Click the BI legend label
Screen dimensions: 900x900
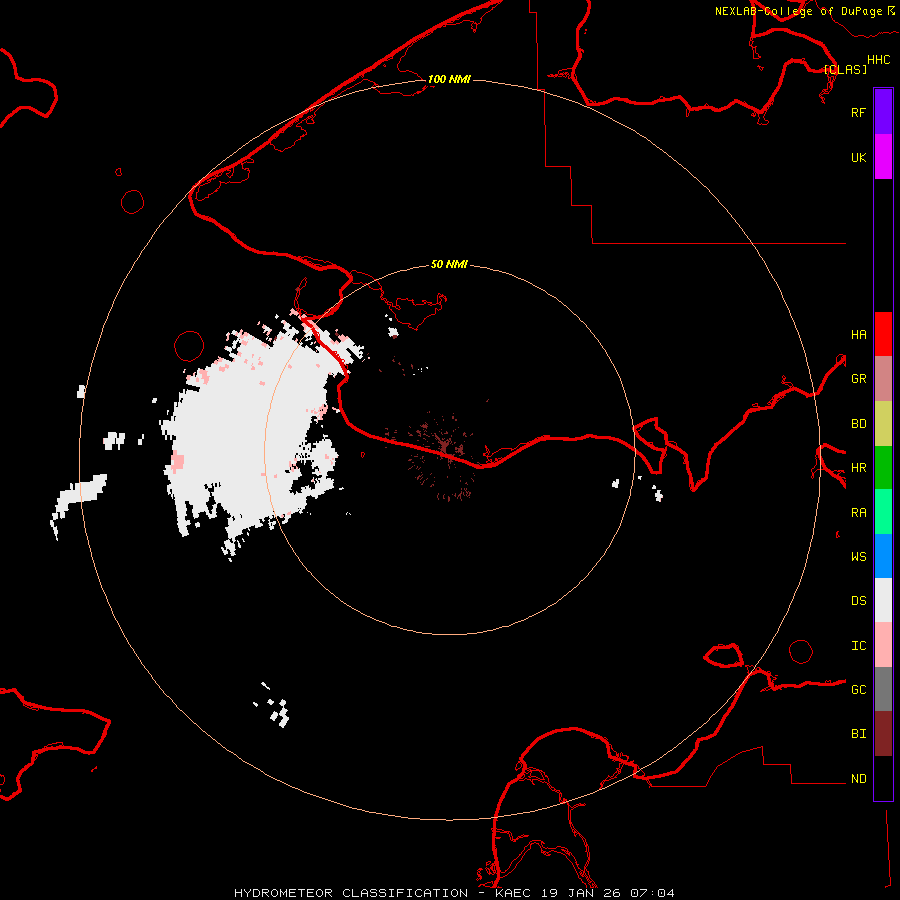coord(858,734)
